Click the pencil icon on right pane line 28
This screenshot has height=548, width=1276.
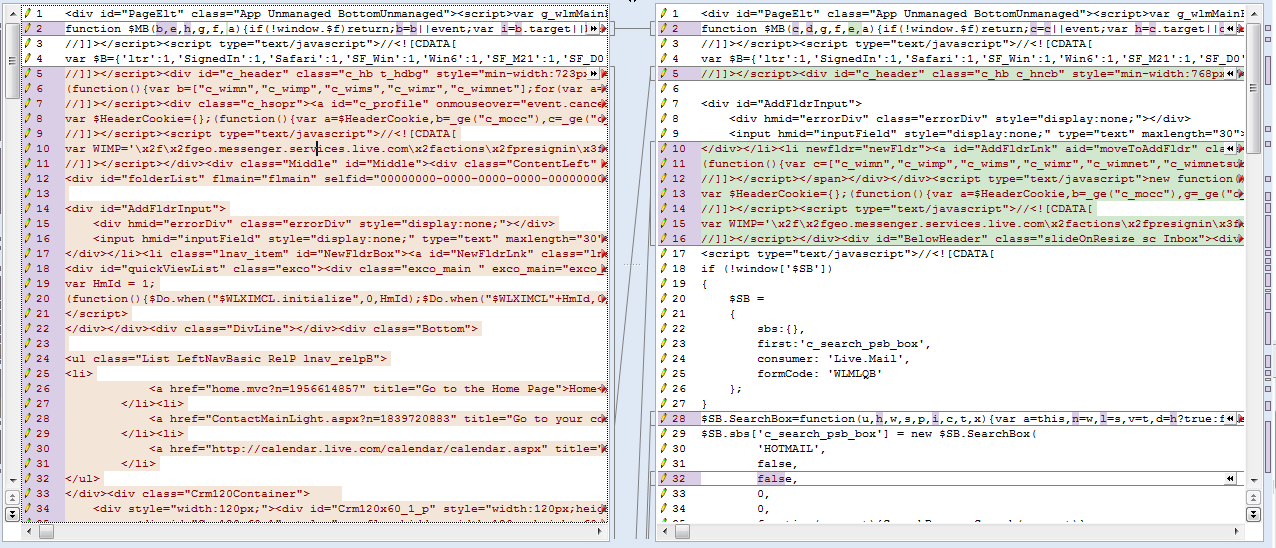(x=663, y=419)
